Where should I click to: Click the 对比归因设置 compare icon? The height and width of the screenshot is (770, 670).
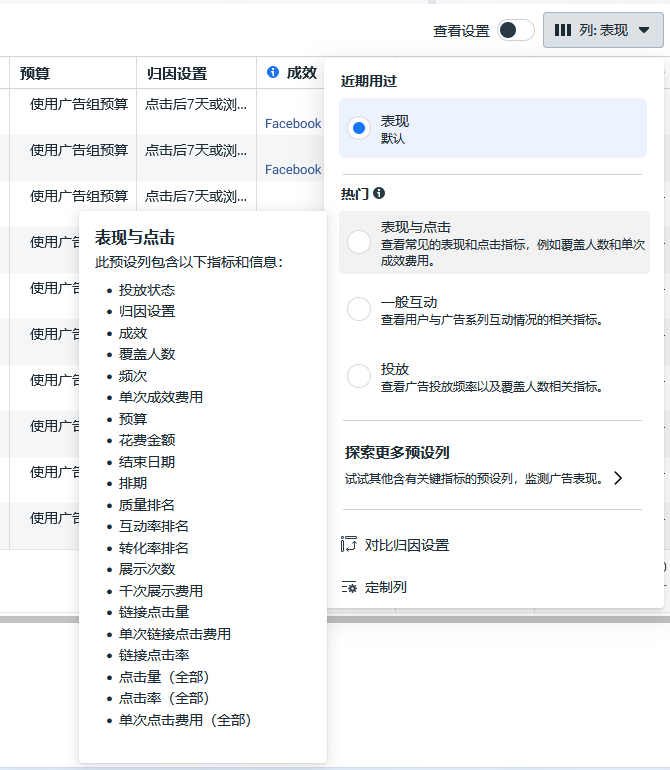click(349, 544)
